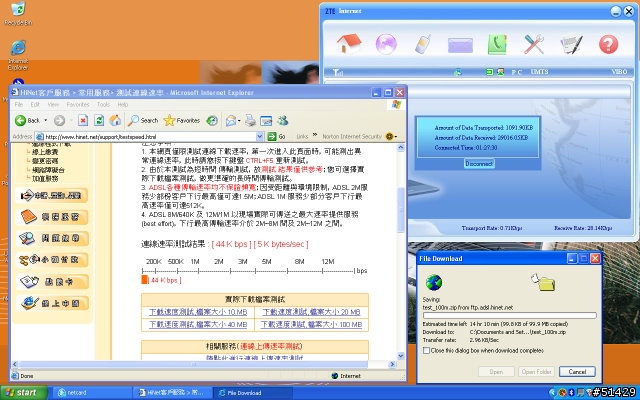Click Disconnect in the ZTE window
This screenshot has height=400, width=640.
(479, 164)
